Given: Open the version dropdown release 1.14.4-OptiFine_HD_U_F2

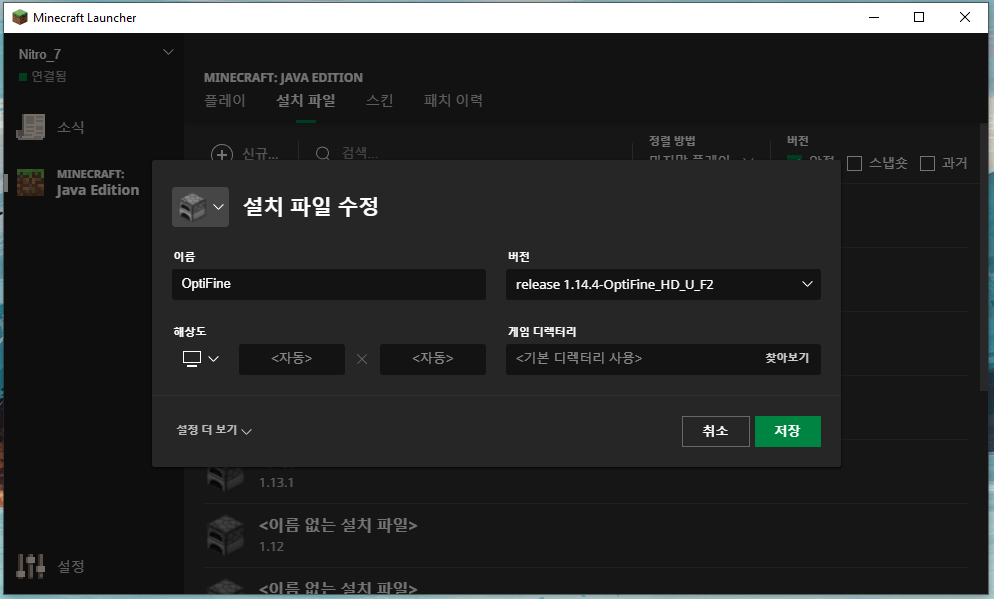Looking at the screenshot, I should 663,284.
